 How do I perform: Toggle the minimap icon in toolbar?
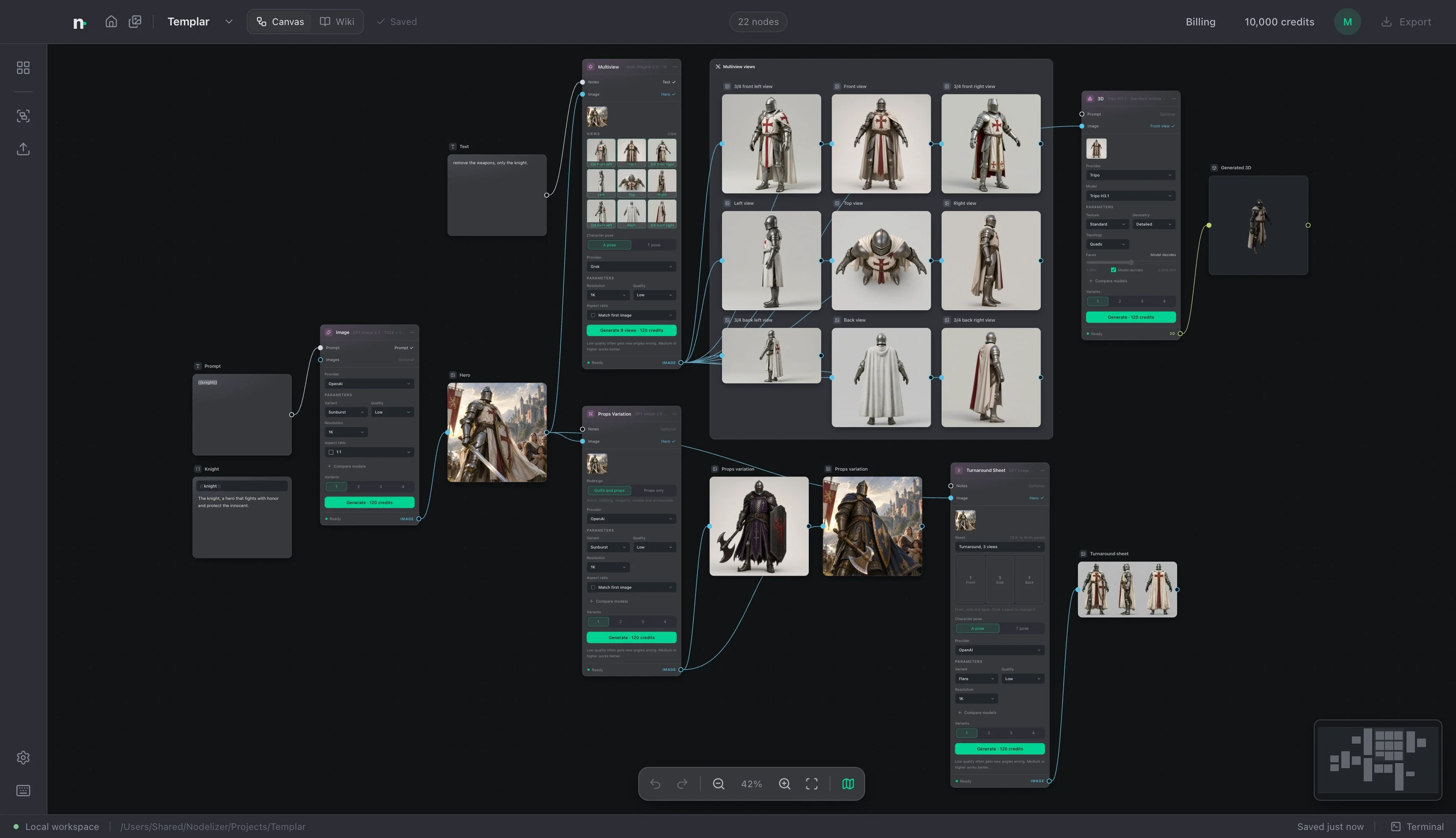pos(848,784)
